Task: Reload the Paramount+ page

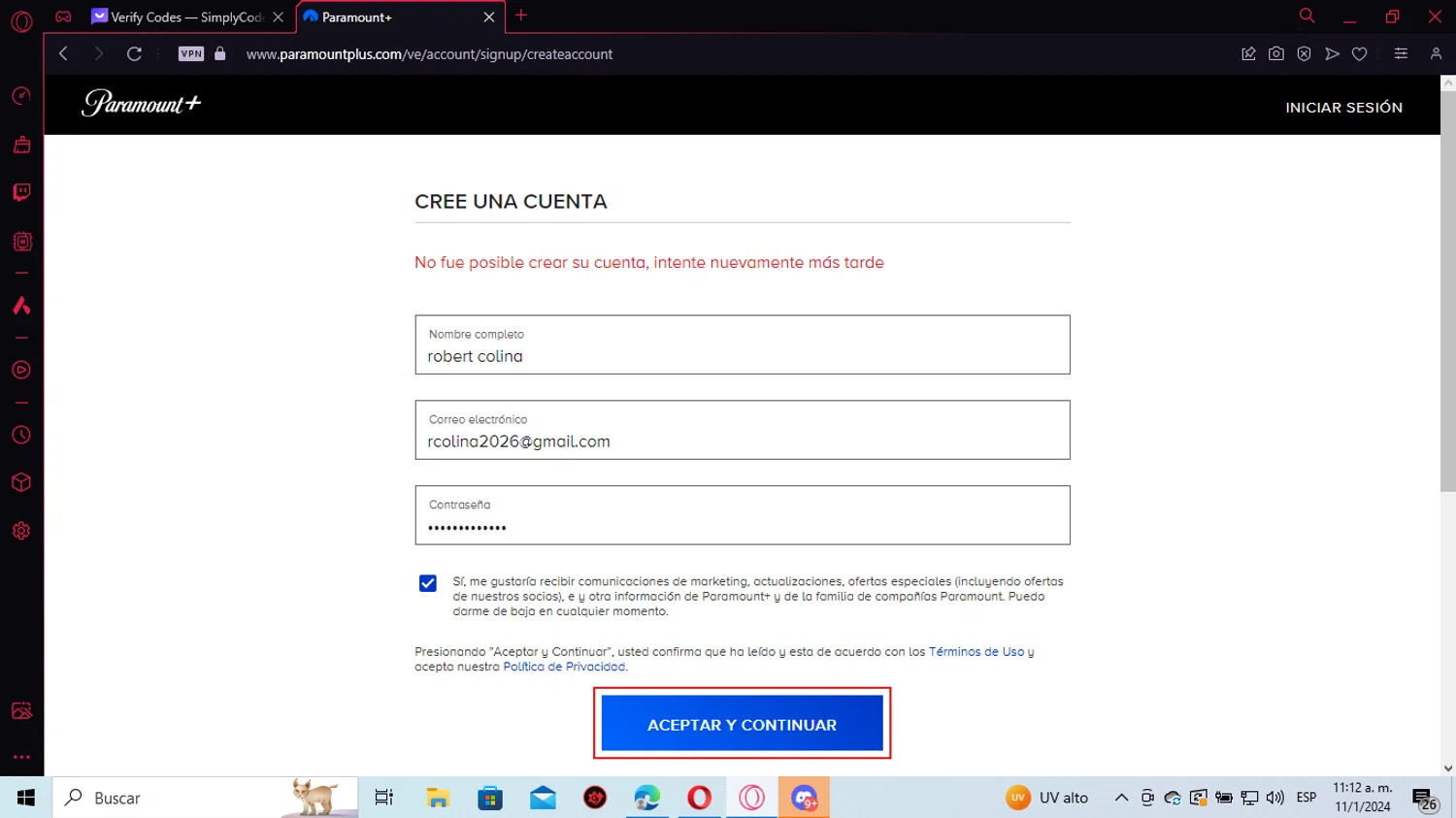Action: point(134,54)
